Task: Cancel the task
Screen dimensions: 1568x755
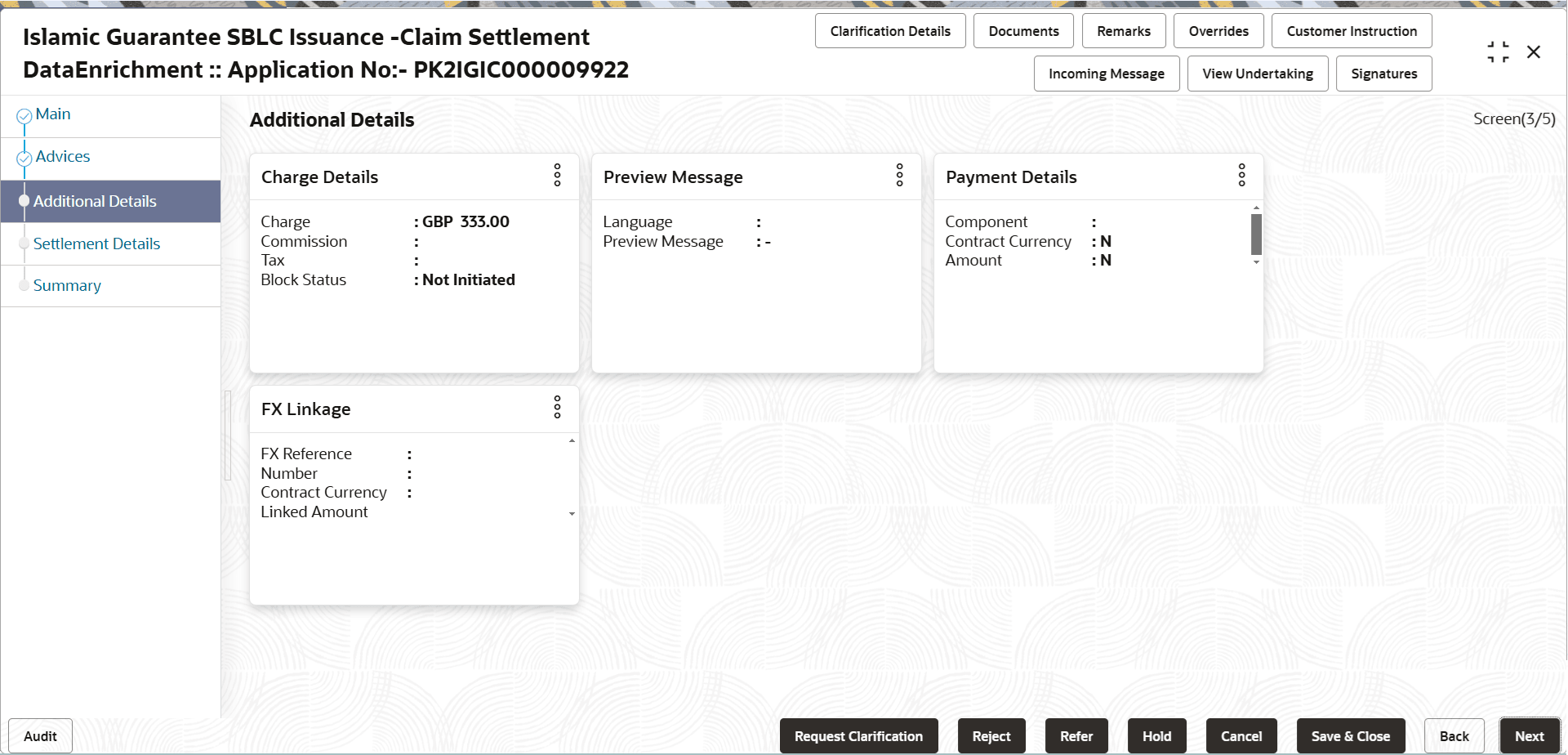Action: click(x=1241, y=736)
